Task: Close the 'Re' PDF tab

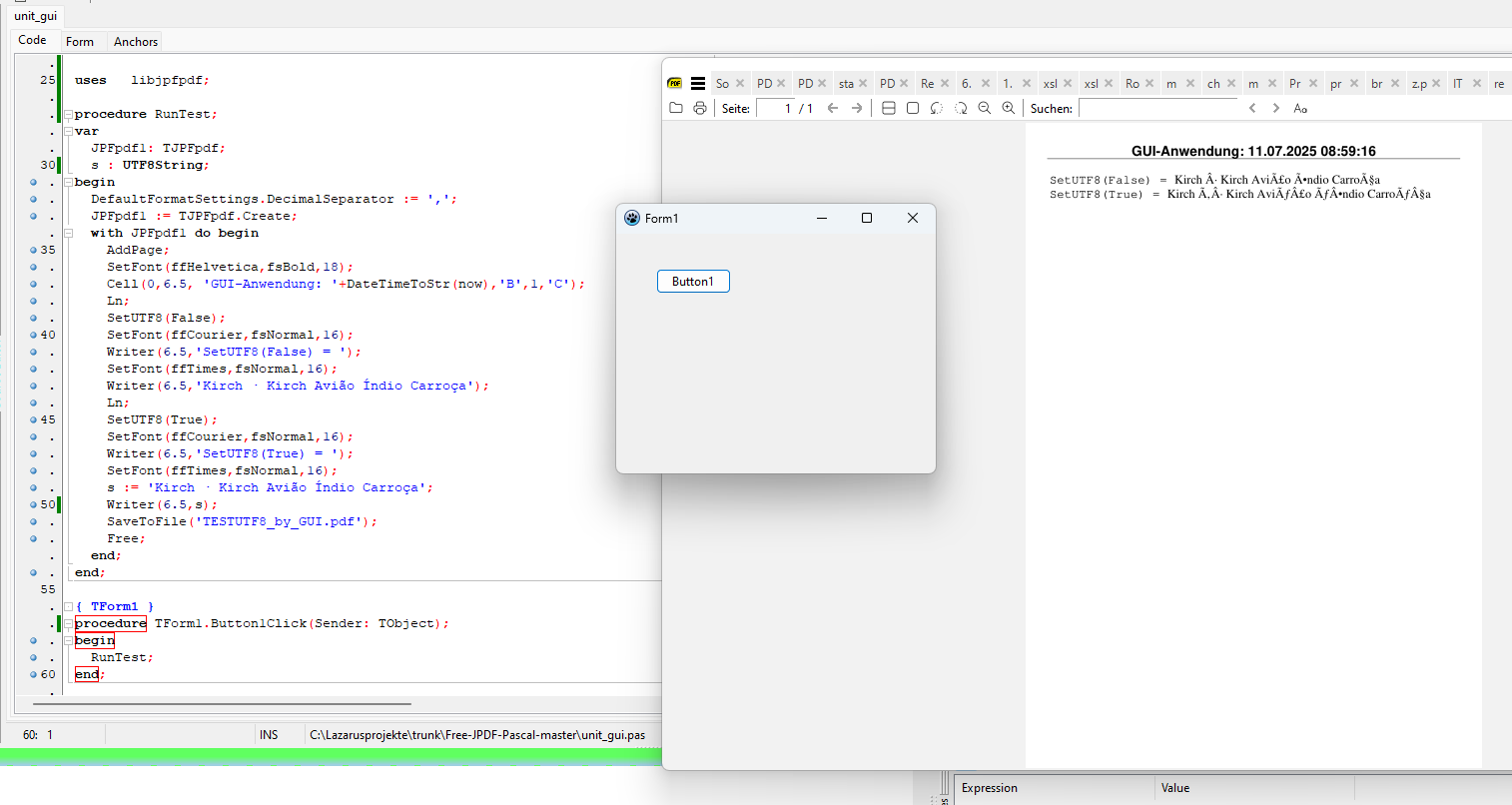Action: coord(945,84)
